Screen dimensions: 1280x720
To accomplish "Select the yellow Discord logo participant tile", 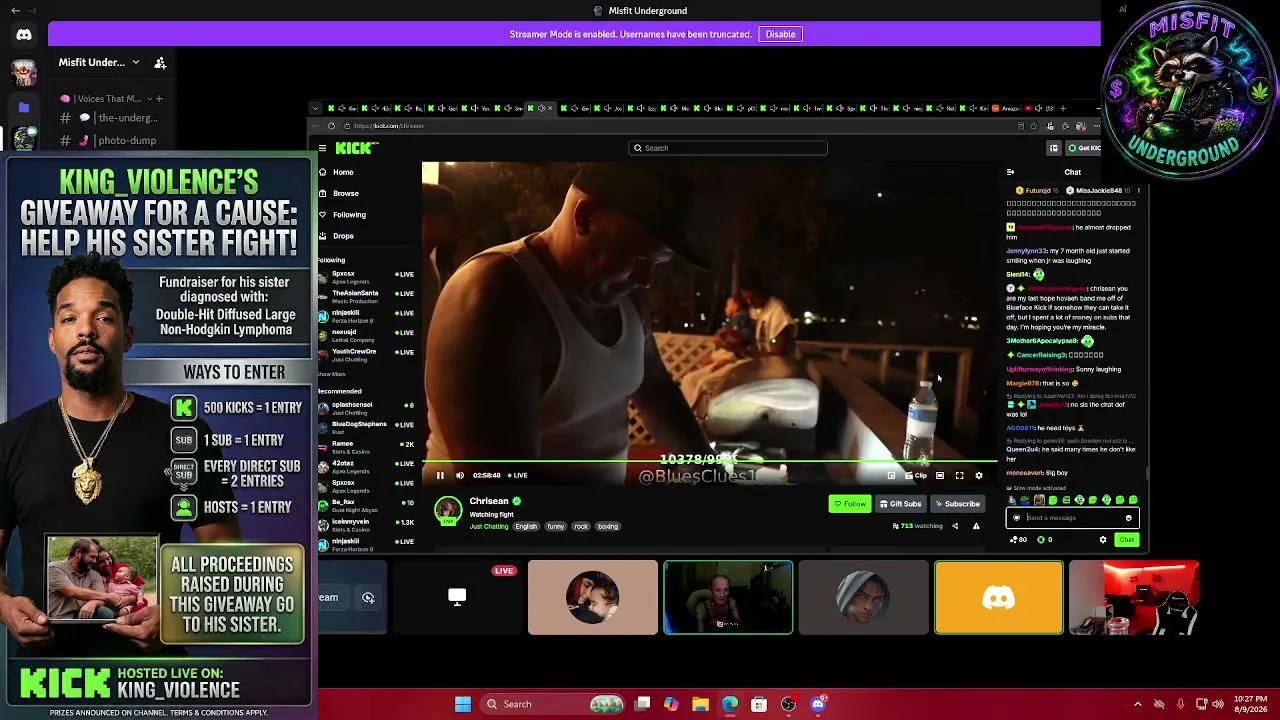I will pos(999,598).
